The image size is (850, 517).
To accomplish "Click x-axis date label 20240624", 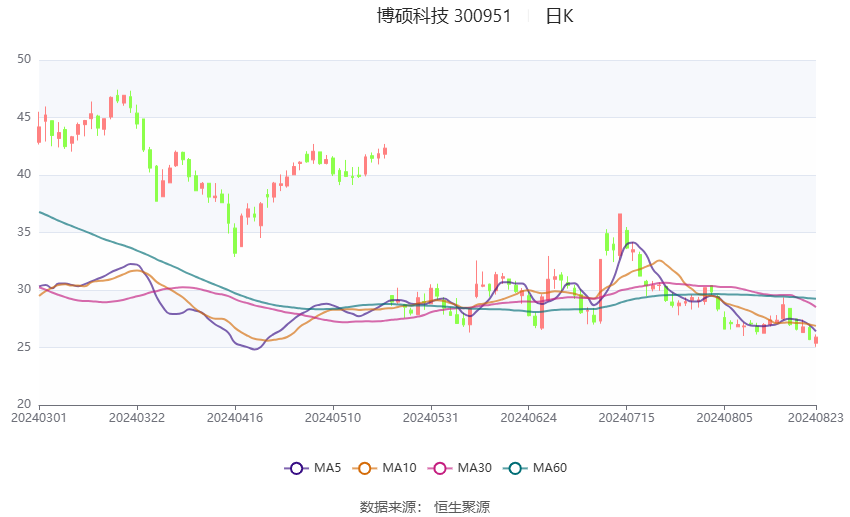I will coord(529,418).
